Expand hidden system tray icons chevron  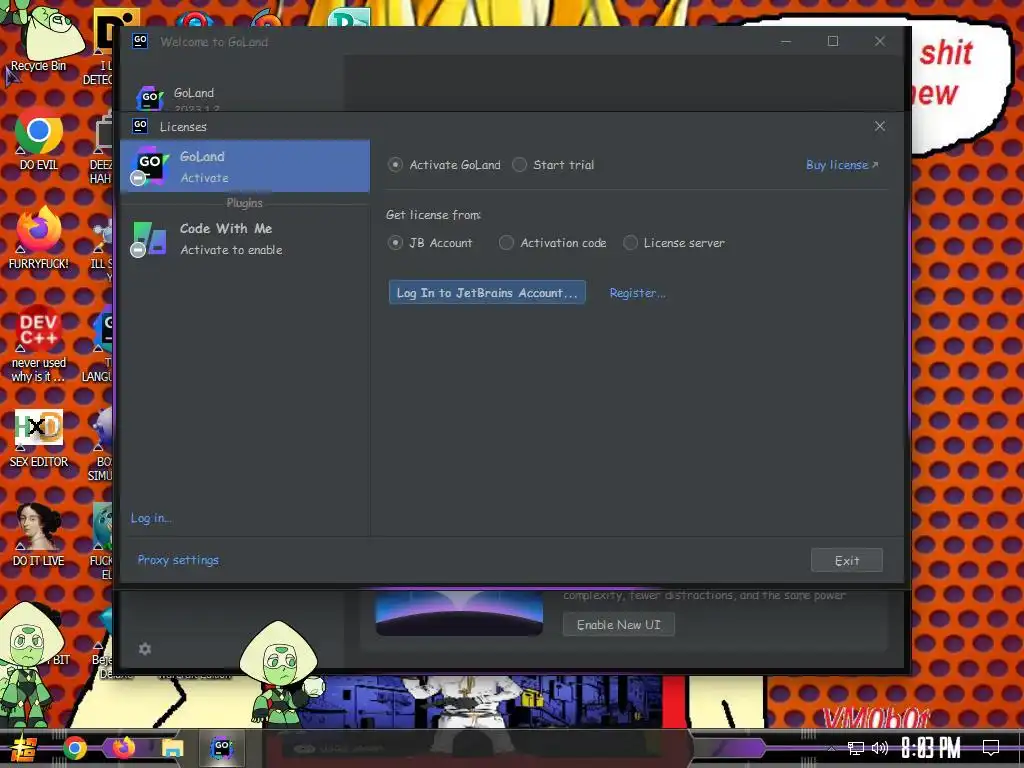831,748
